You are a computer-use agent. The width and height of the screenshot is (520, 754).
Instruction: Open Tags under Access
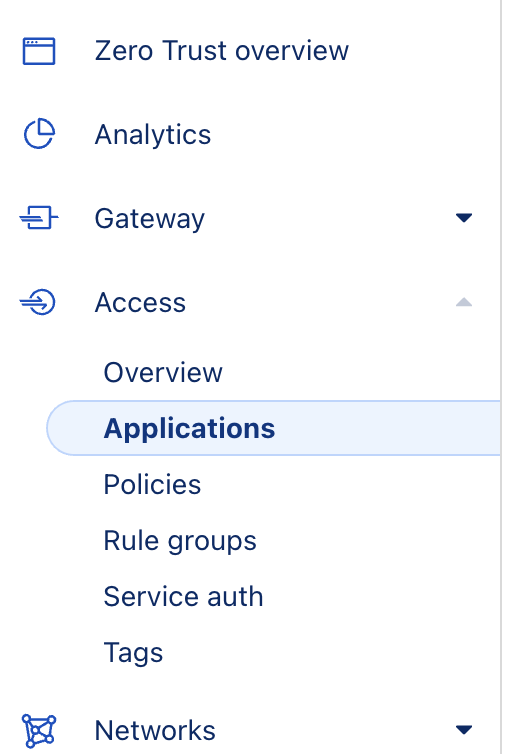133,653
